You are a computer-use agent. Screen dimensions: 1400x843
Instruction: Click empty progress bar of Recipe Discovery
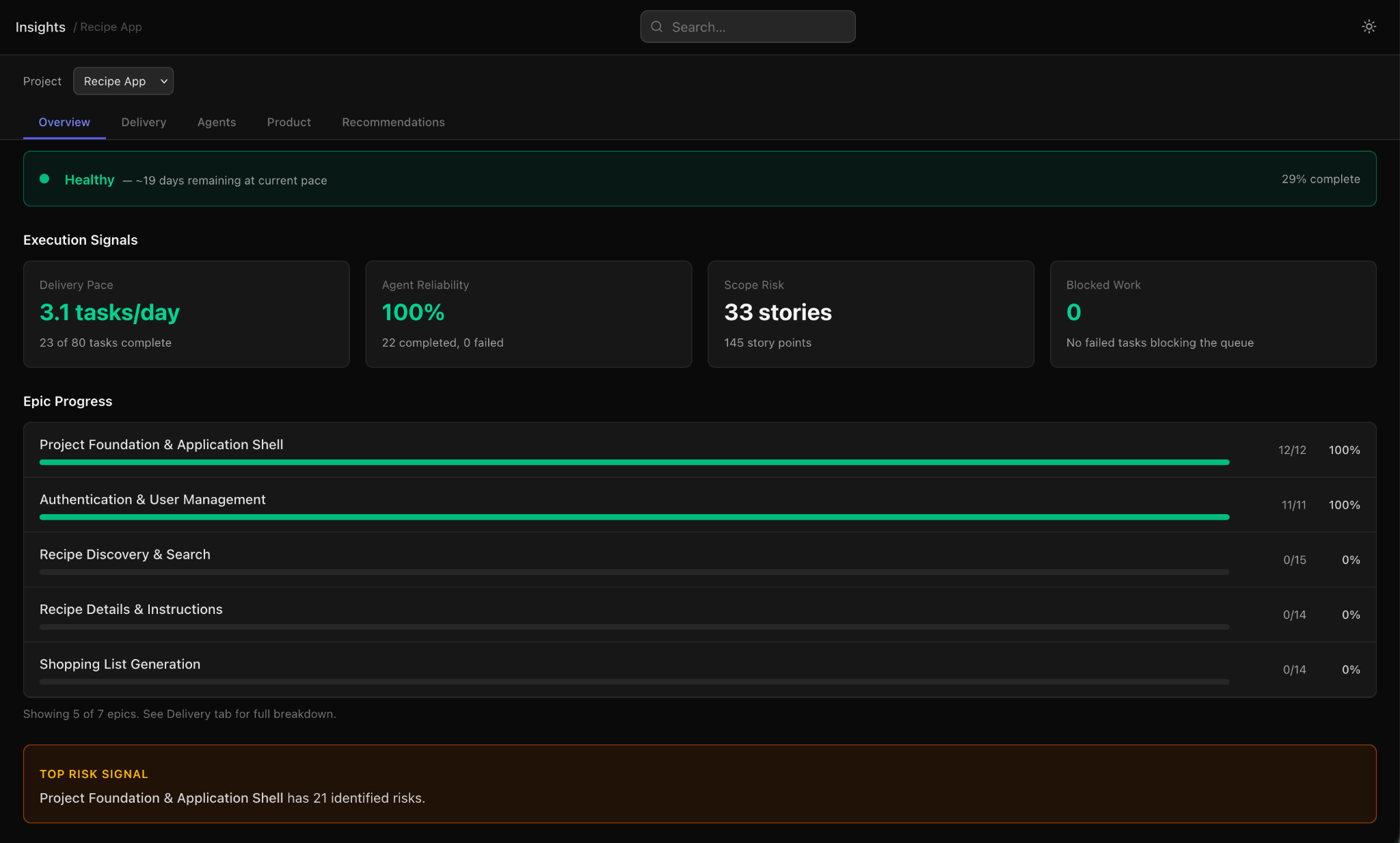tap(634, 572)
